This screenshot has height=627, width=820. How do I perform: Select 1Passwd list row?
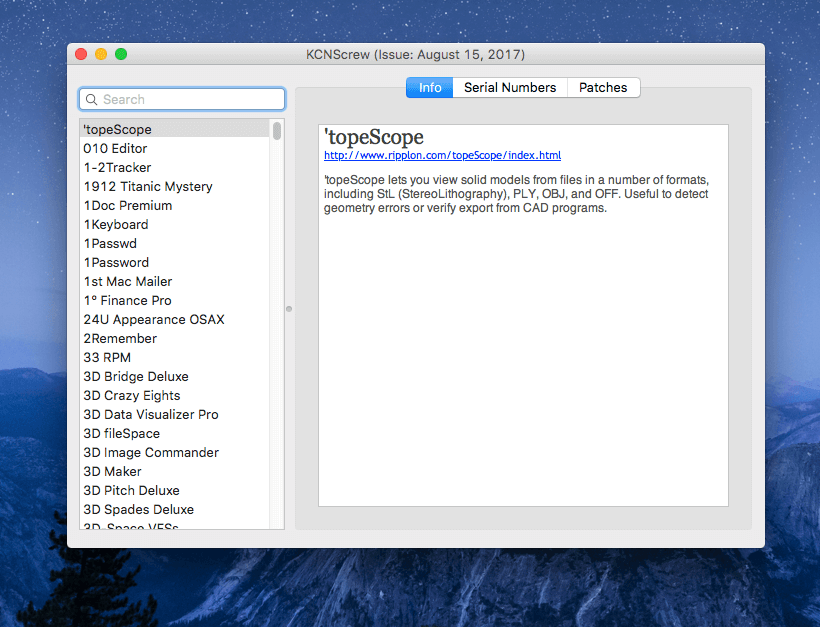click(175, 243)
